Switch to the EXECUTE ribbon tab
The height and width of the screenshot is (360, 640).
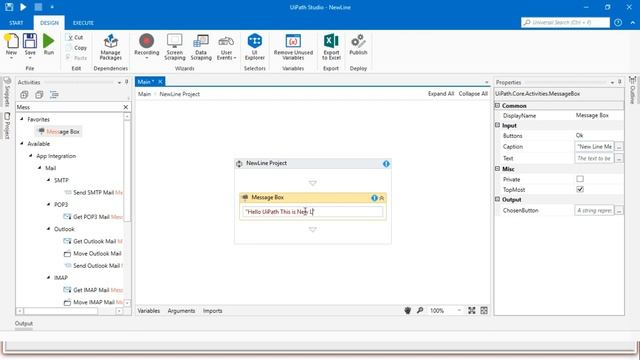click(x=83, y=23)
